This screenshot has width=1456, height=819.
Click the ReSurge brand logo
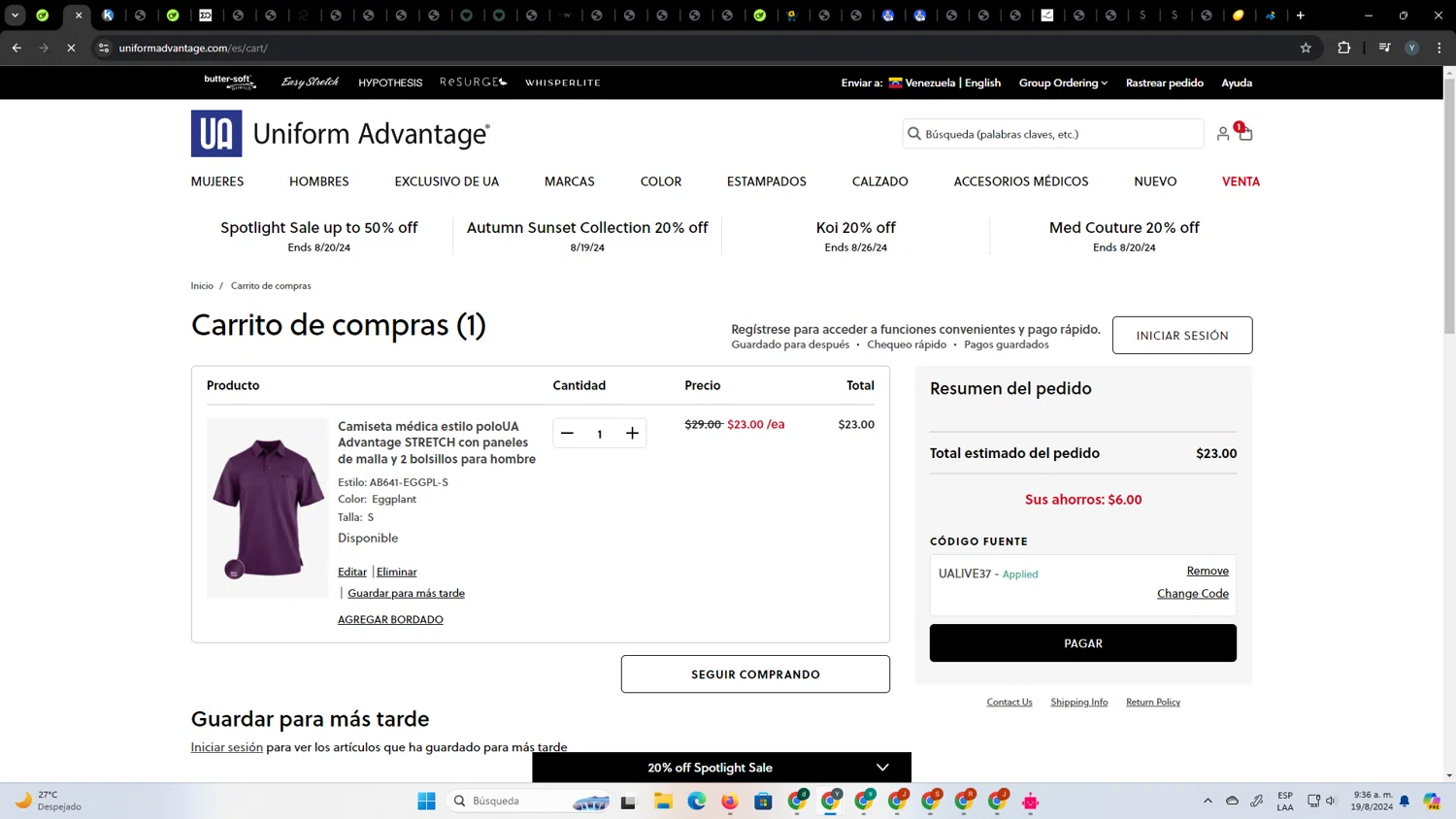473,82
